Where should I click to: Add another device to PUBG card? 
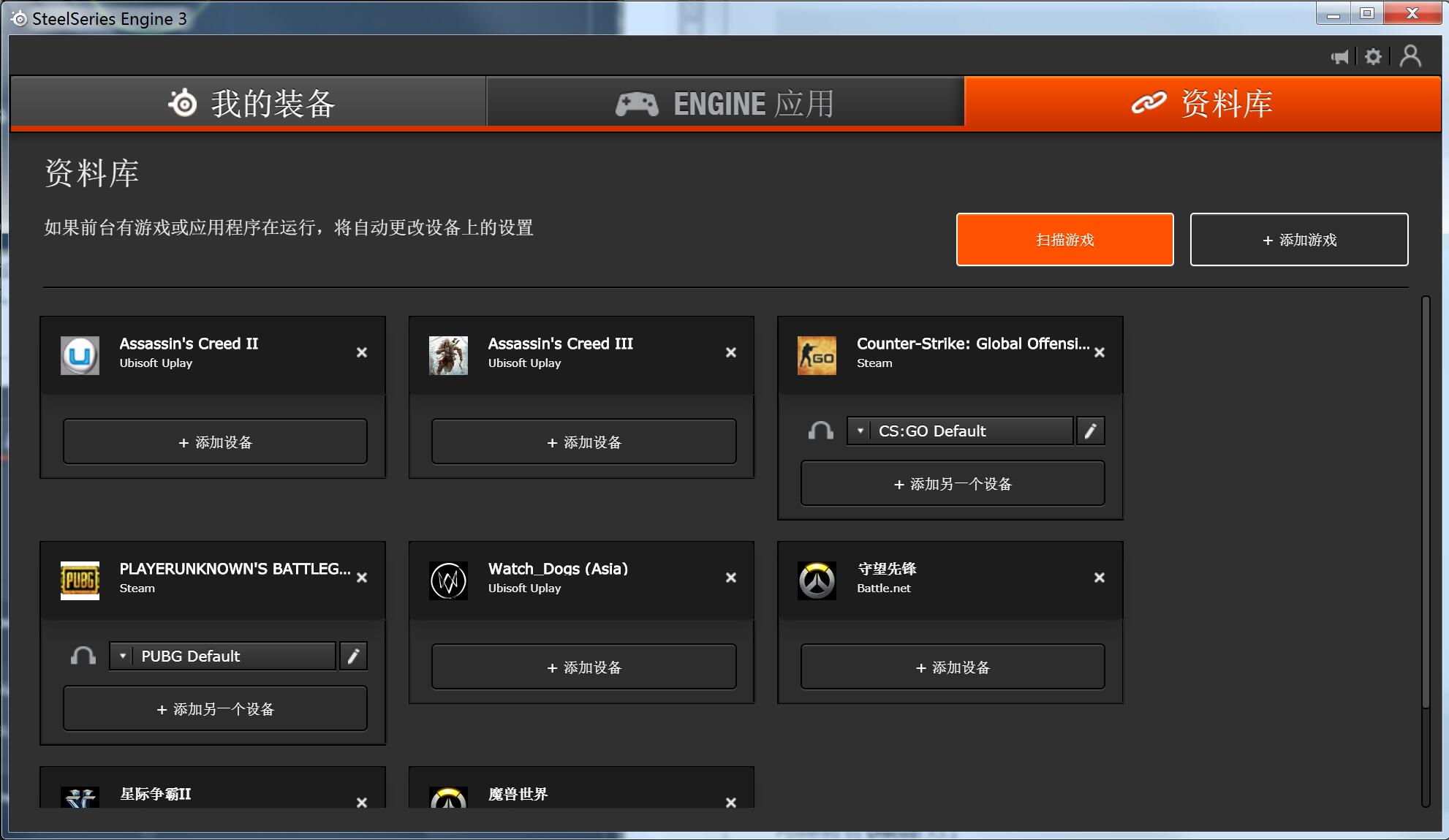pyautogui.click(x=215, y=708)
